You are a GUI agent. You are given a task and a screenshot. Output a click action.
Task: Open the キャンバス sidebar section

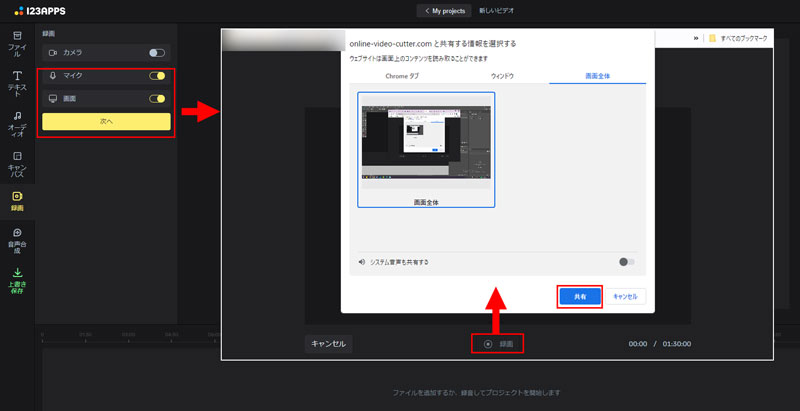point(17,164)
